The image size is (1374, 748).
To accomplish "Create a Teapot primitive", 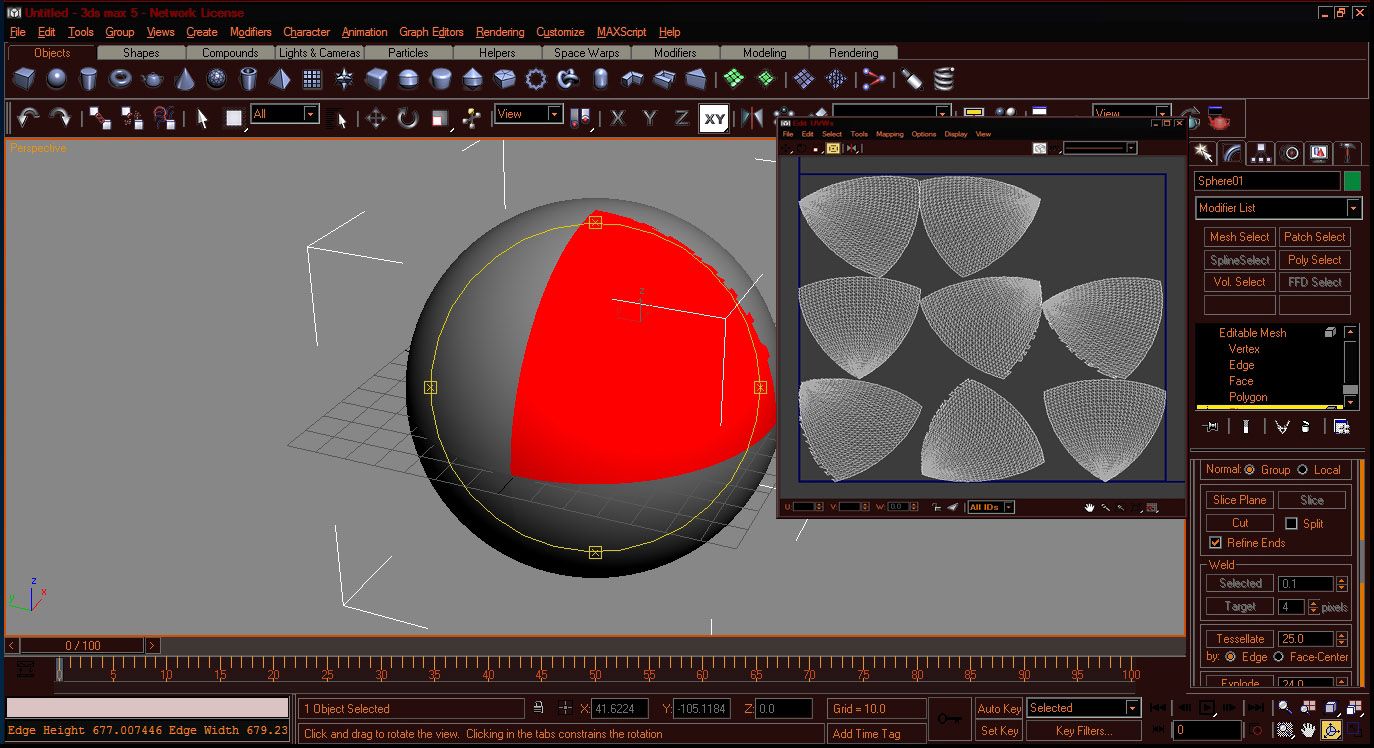I will (152, 79).
